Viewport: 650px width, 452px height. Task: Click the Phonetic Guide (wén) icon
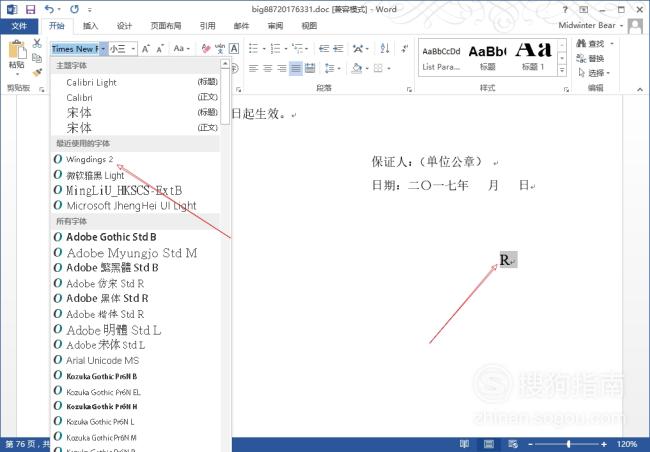pyautogui.click(x=220, y=49)
